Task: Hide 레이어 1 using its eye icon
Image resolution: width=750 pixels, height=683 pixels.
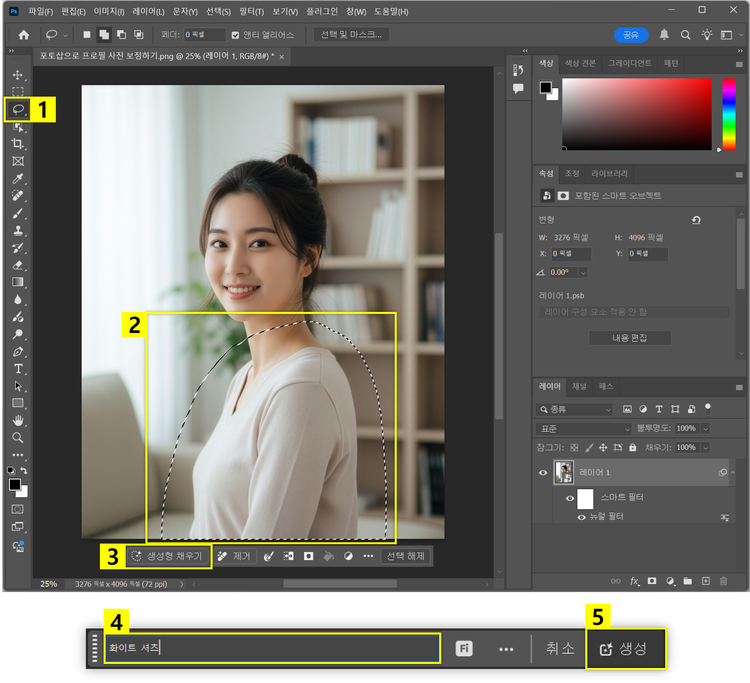Action: pos(544,472)
